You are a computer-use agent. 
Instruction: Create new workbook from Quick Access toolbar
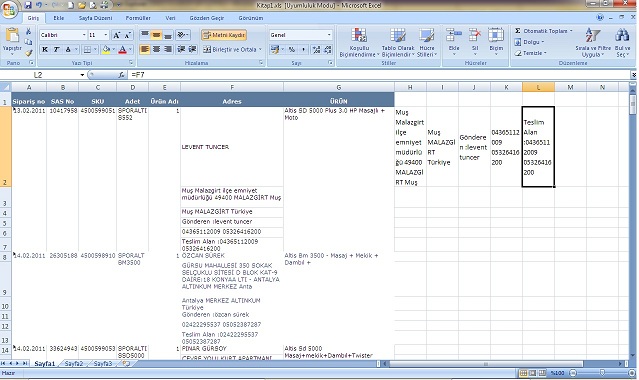pos(71,5)
